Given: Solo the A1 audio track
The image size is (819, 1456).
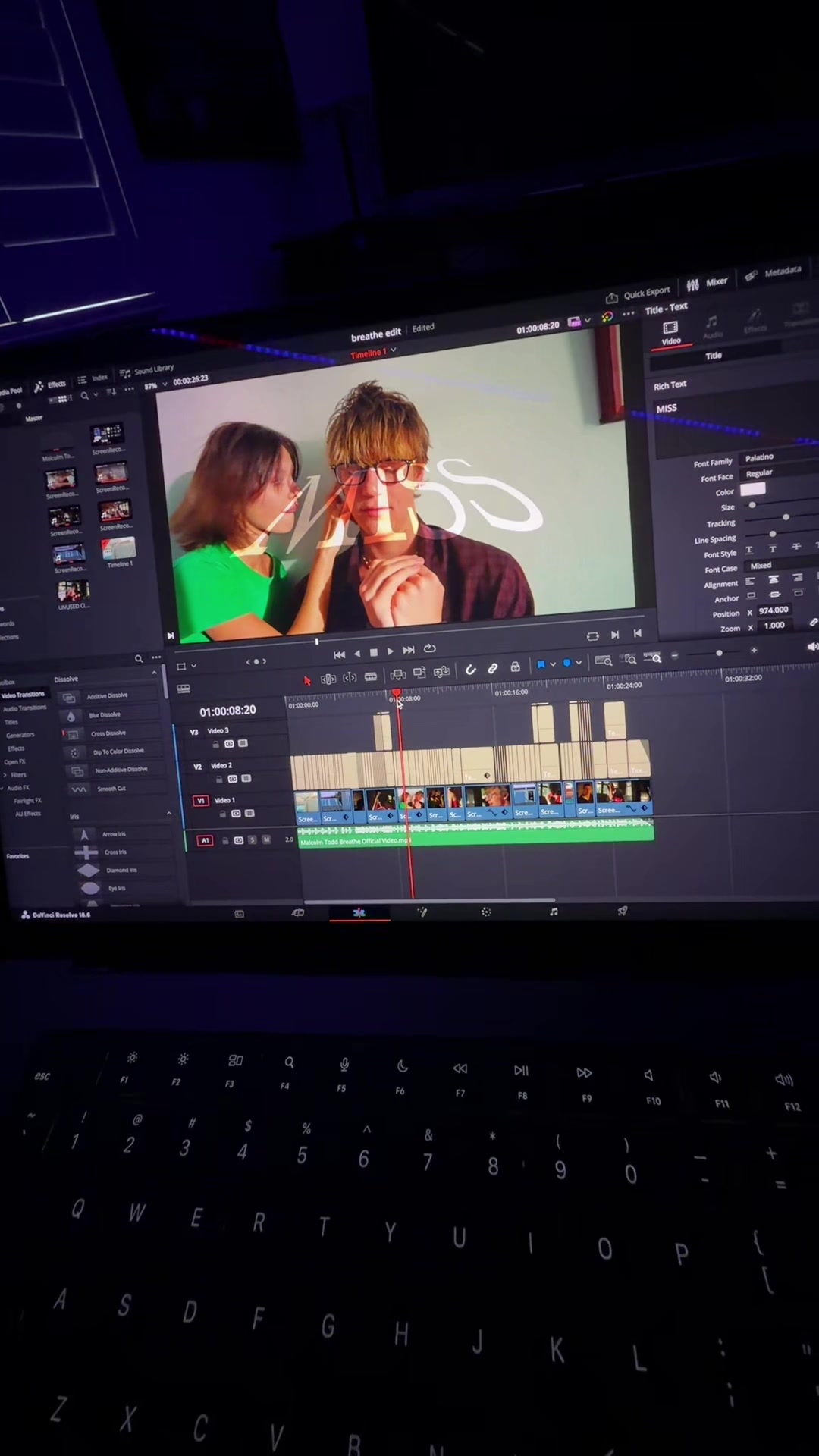Looking at the screenshot, I should (253, 839).
